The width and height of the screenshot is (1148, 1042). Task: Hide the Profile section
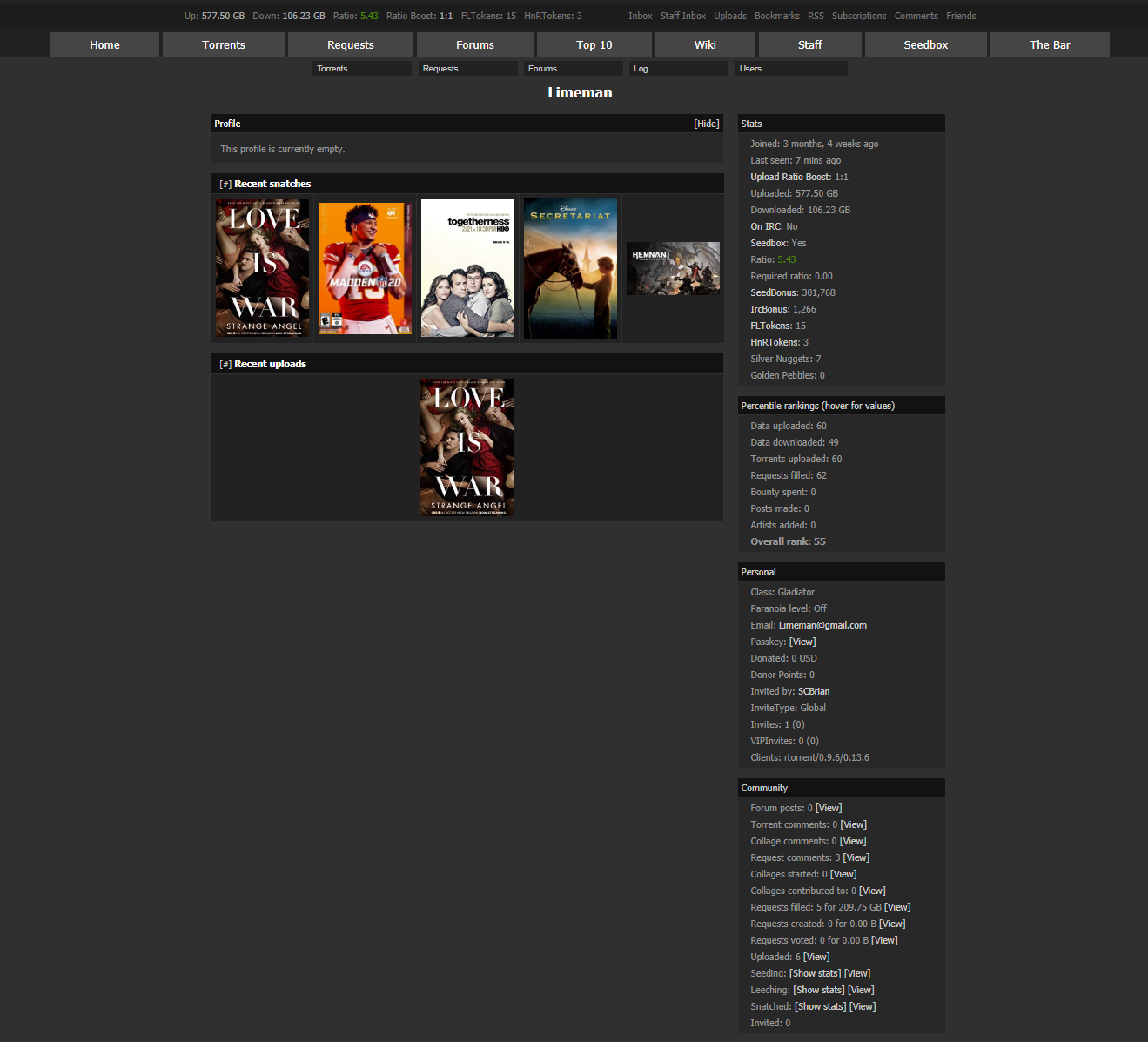tap(707, 124)
